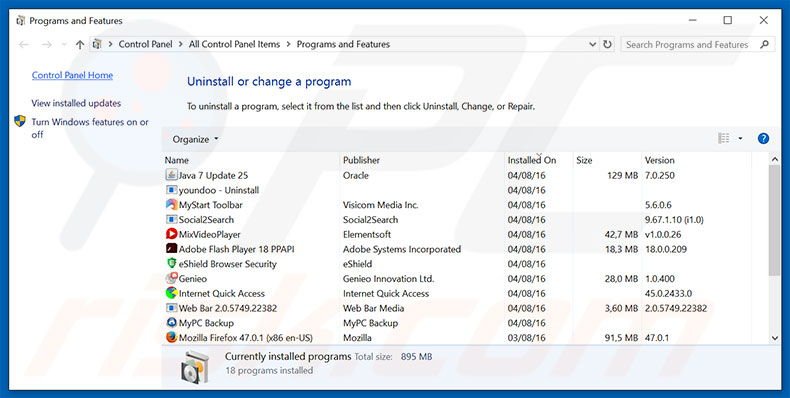The height and width of the screenshot is (398, 790).
Task: Click the scrollbar down arrow
Action: pos(775,339)
